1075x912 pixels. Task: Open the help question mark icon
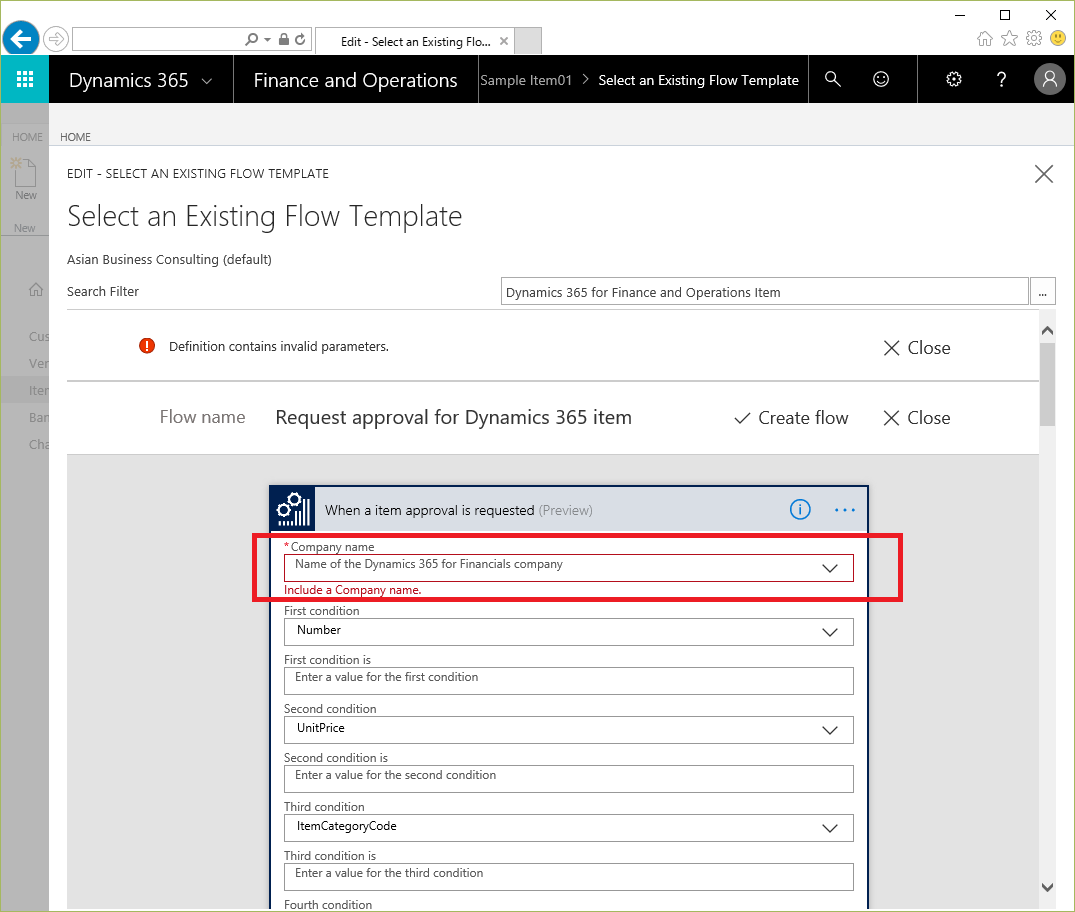pyautogui.click(x=1002, y=80)
